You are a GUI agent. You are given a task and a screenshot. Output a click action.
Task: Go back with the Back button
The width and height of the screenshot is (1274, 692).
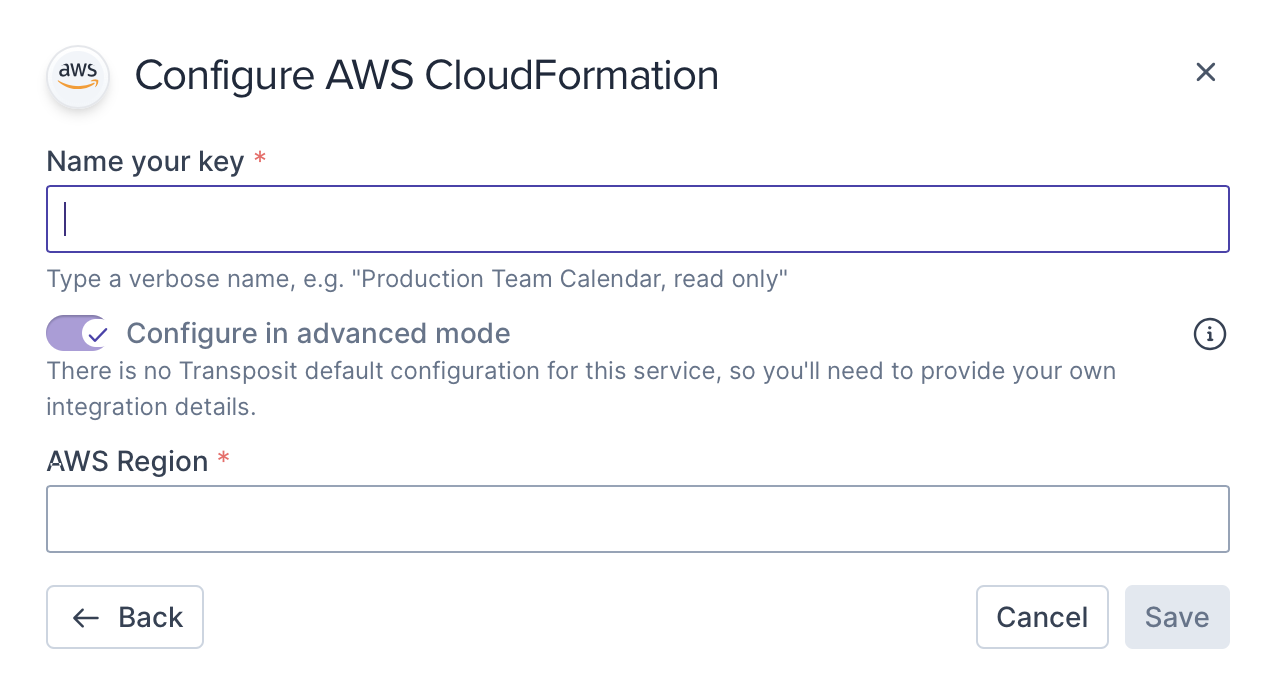(125, 617)
